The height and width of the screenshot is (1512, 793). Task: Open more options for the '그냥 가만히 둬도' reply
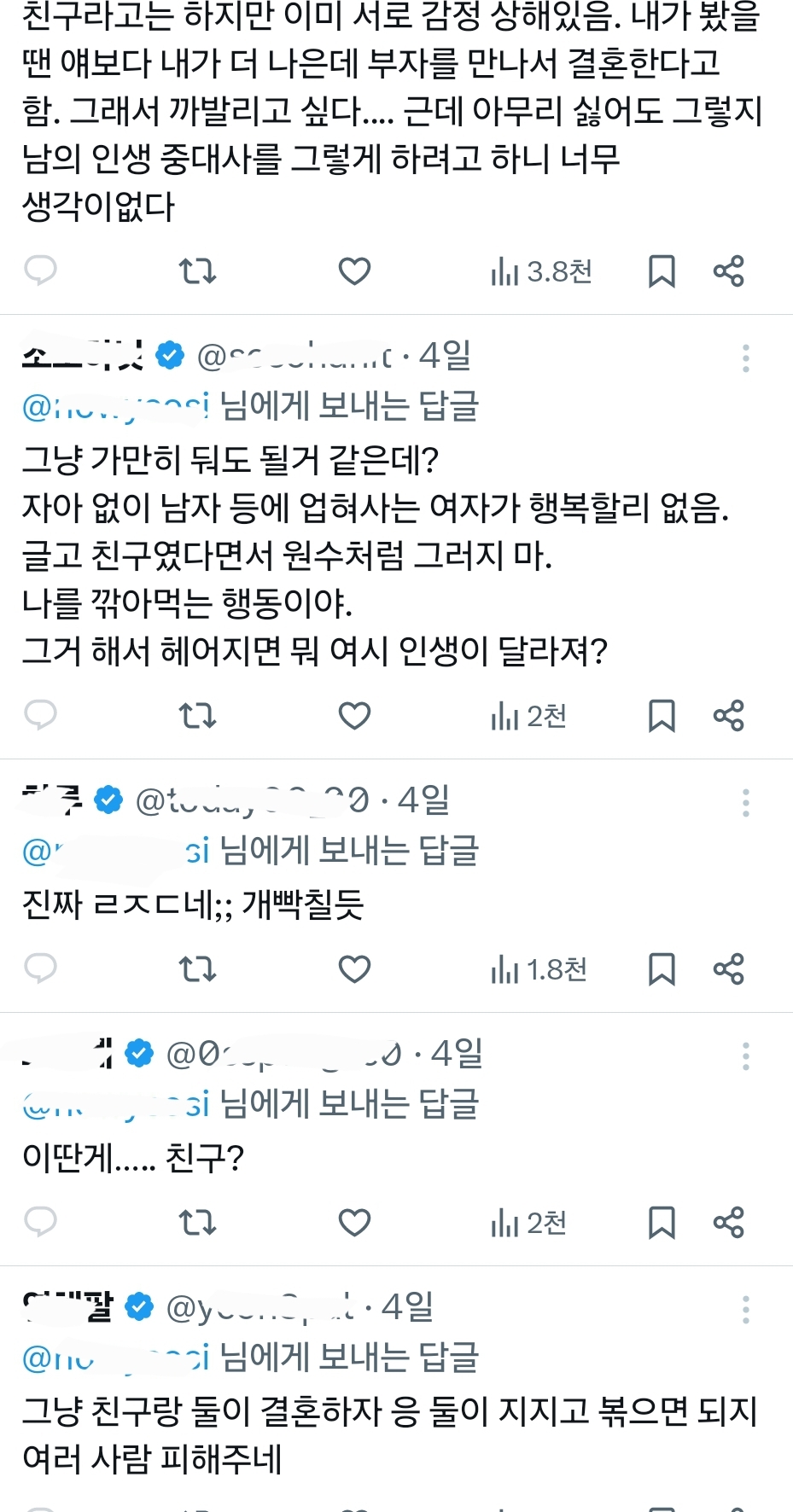click(x=745, y=358)
